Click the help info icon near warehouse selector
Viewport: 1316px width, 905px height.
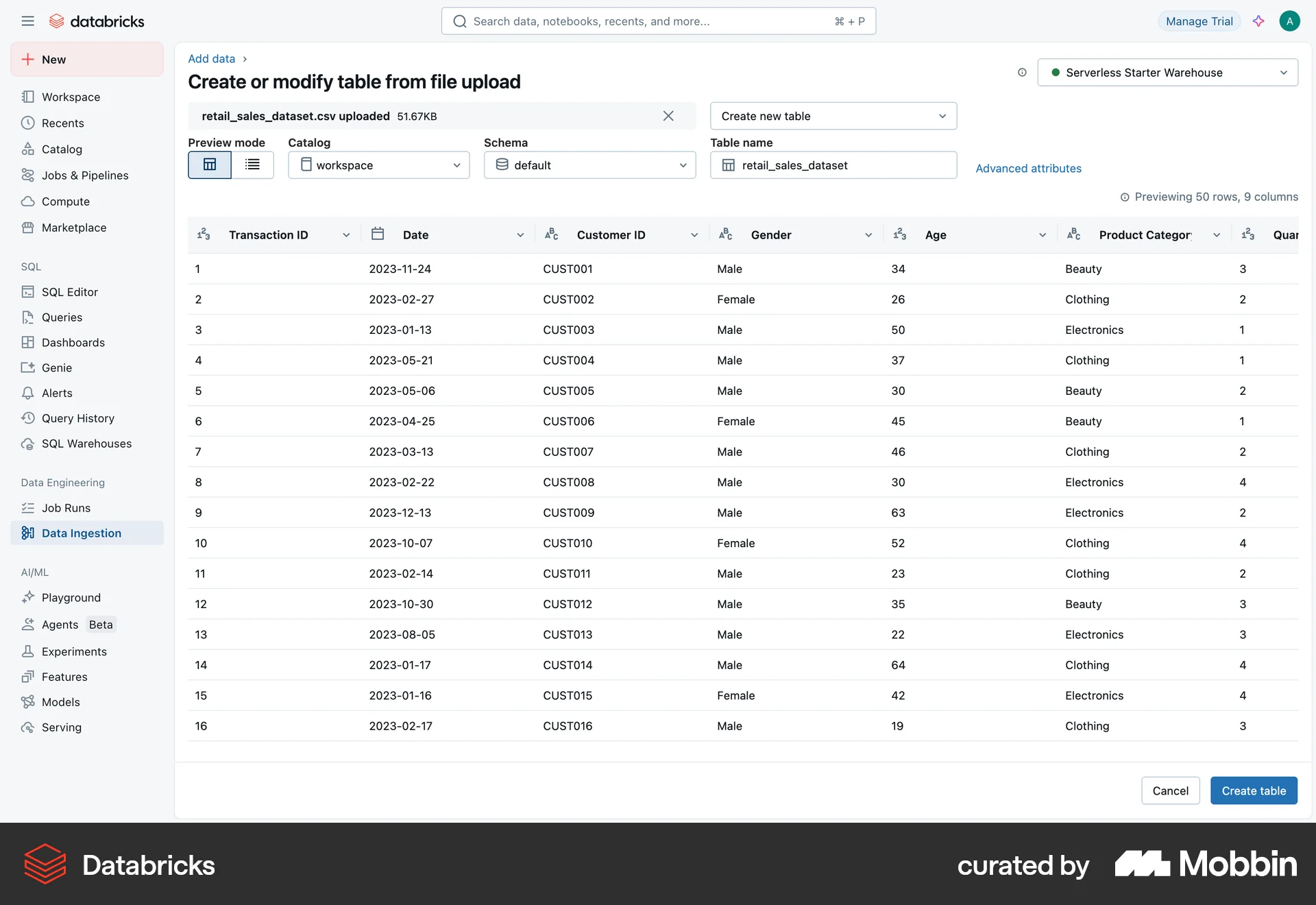point(1022,72)
